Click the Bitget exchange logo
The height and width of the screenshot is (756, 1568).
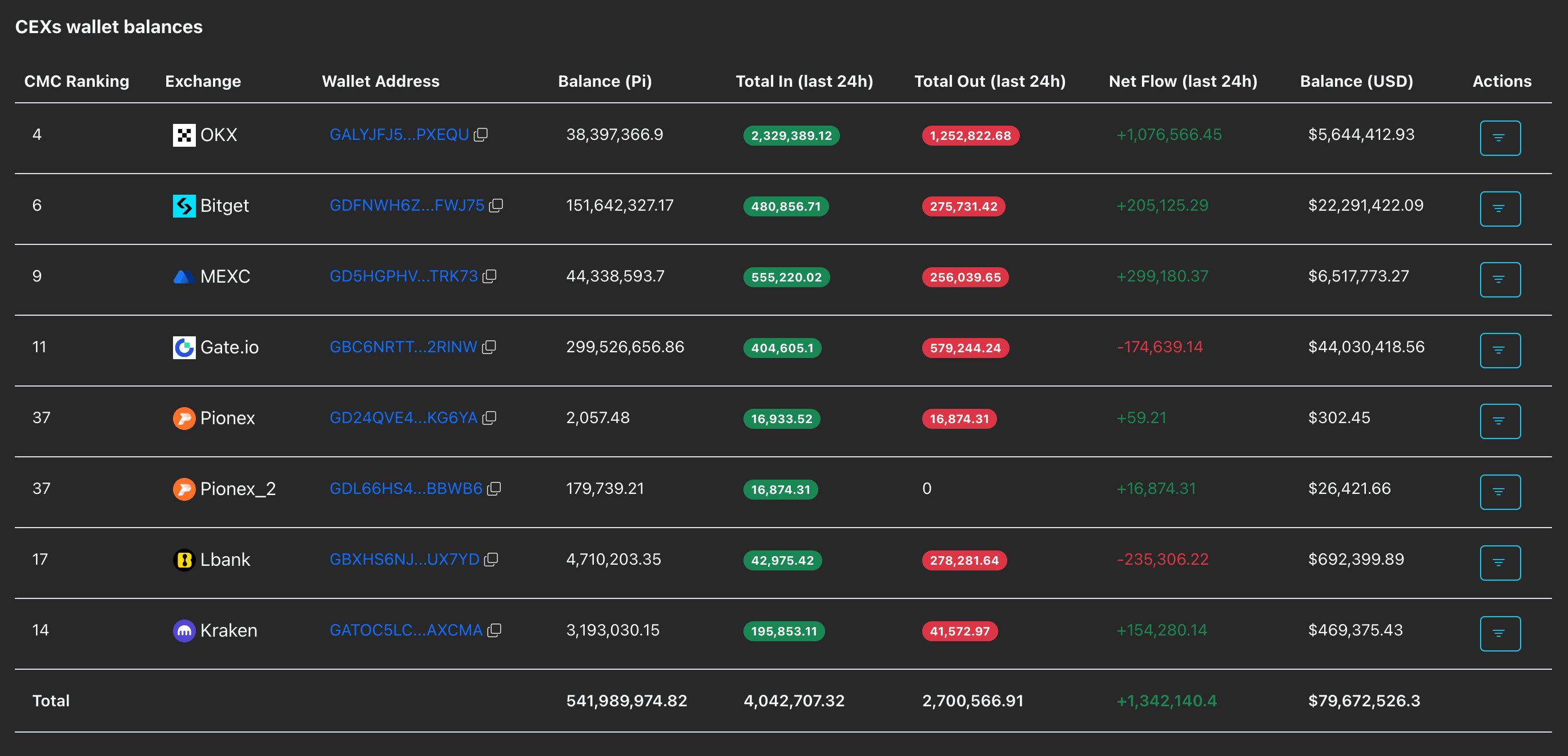click(x=184, y=206)
